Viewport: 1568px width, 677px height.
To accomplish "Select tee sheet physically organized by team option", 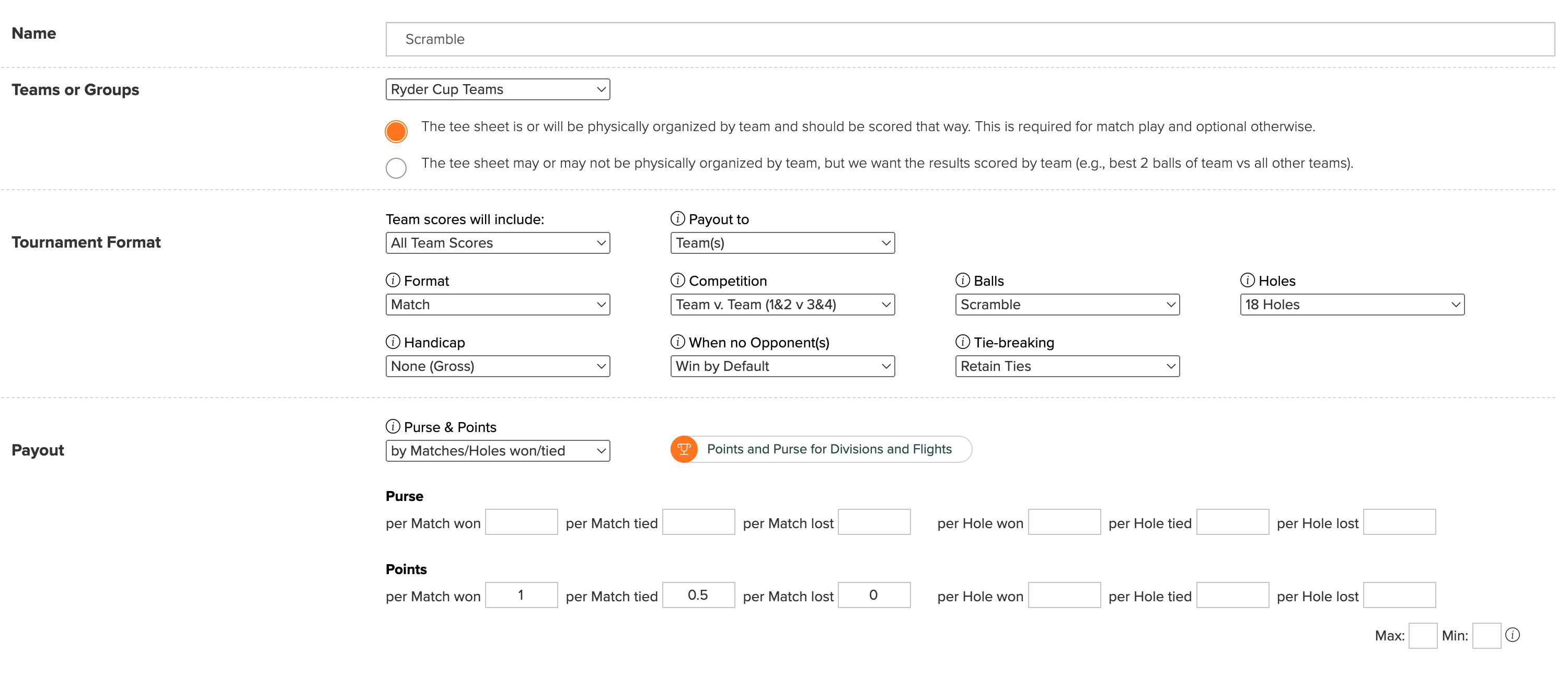I will click(x=396, y=131).
